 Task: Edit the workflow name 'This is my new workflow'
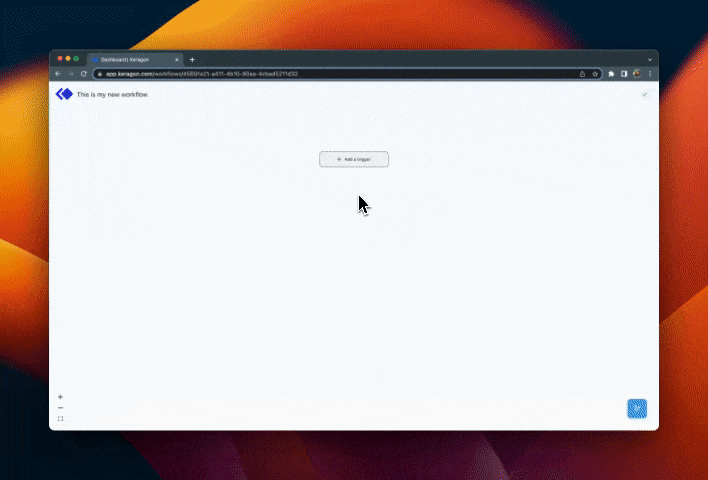113,94
